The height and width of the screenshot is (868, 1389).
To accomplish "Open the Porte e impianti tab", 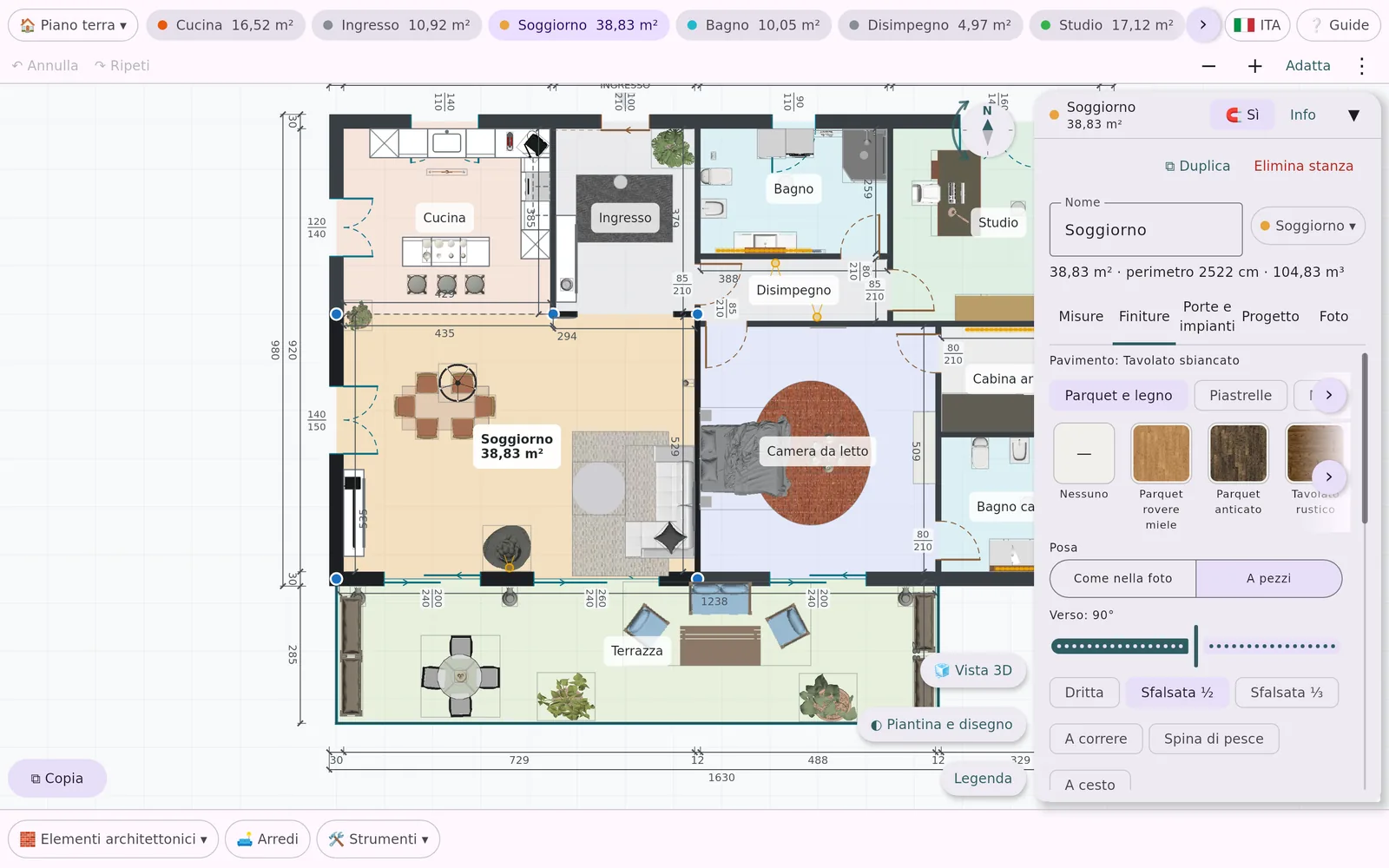I will pyautogui.click(x=1207, y=317).
